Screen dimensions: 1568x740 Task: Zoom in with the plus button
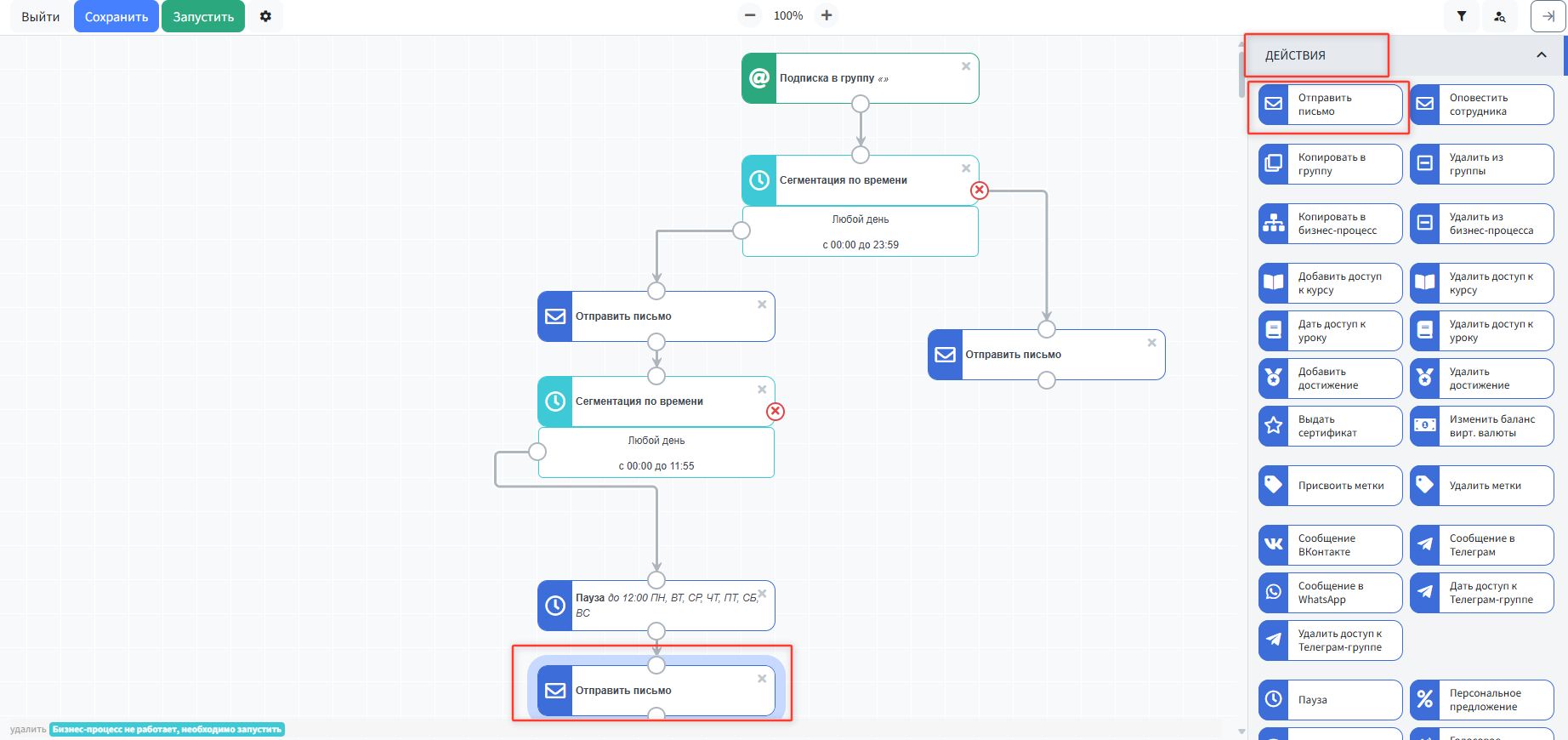tap(827, 15)
